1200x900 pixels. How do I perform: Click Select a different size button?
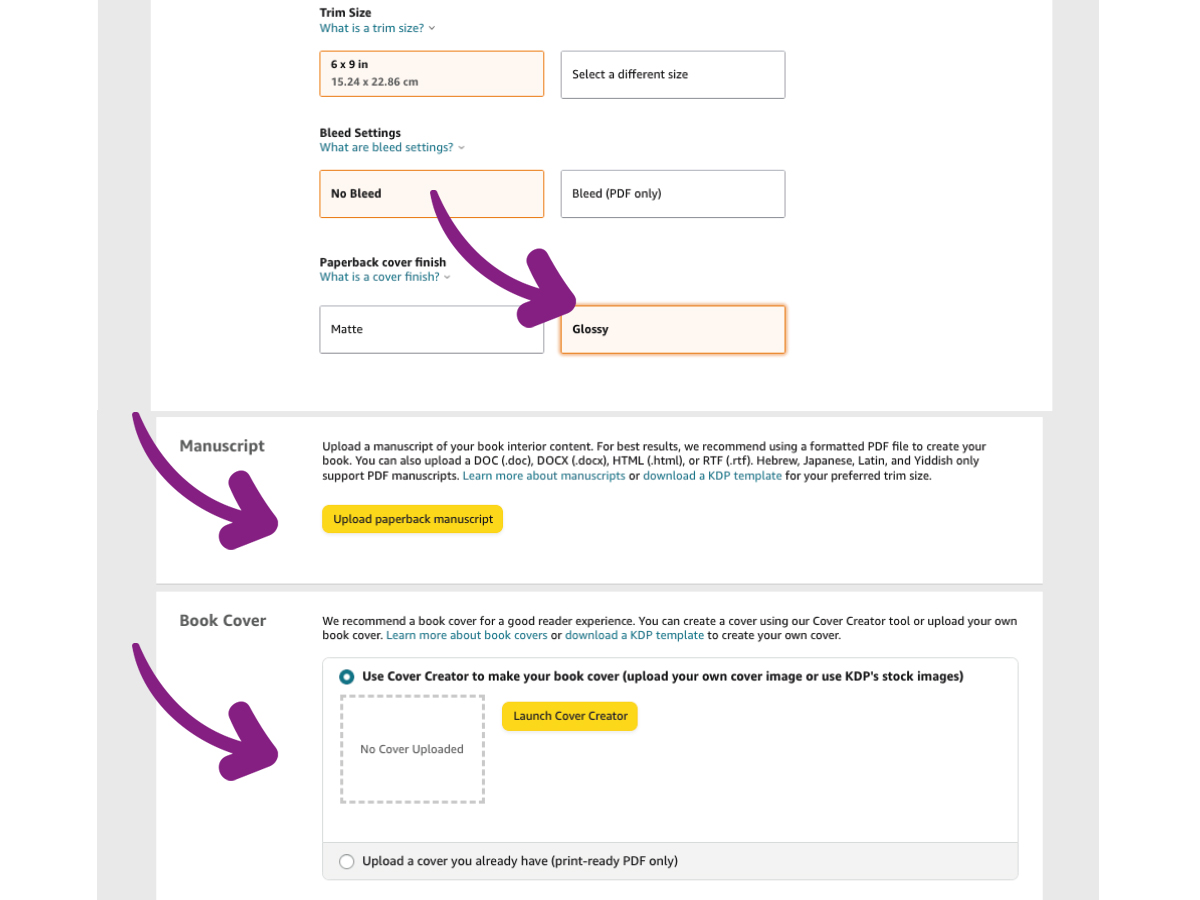tap(672, 74)
